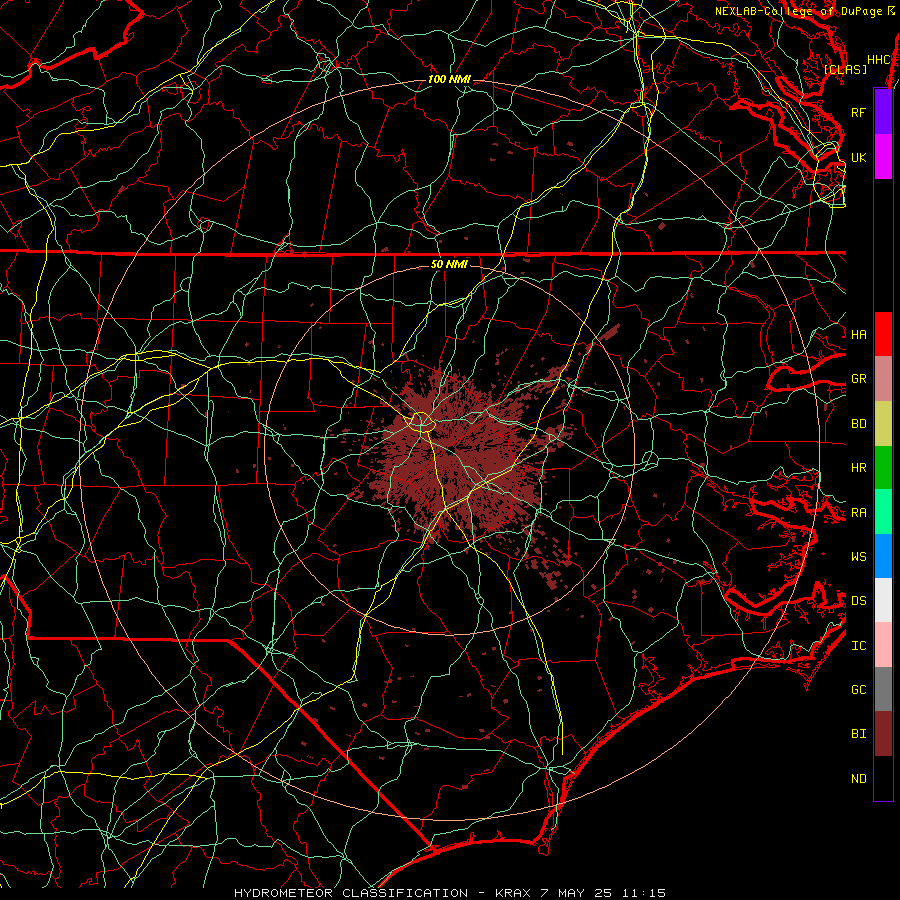Click the 'IC' legend label text
This screenshot has width=900, height=900.
point(858,646)
